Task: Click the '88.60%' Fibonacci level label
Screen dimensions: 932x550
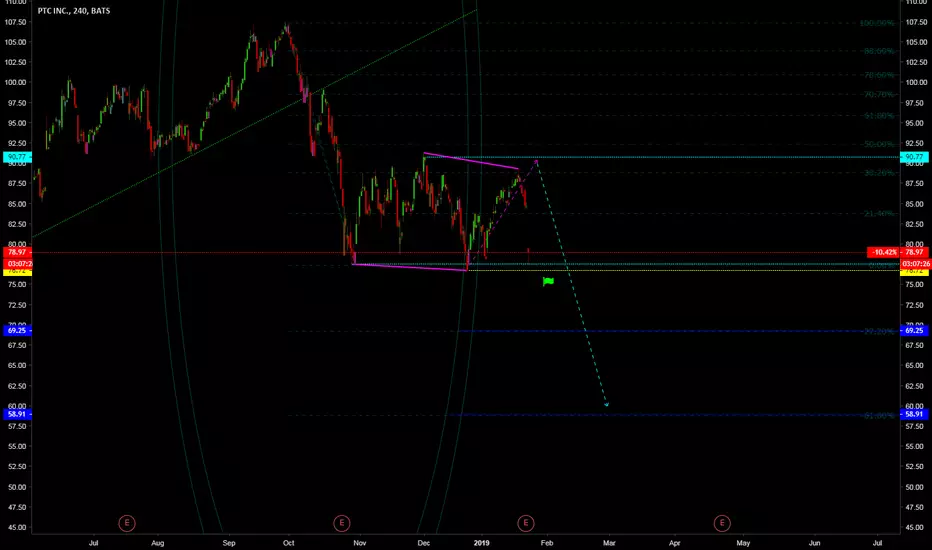Action: [879, 51]
